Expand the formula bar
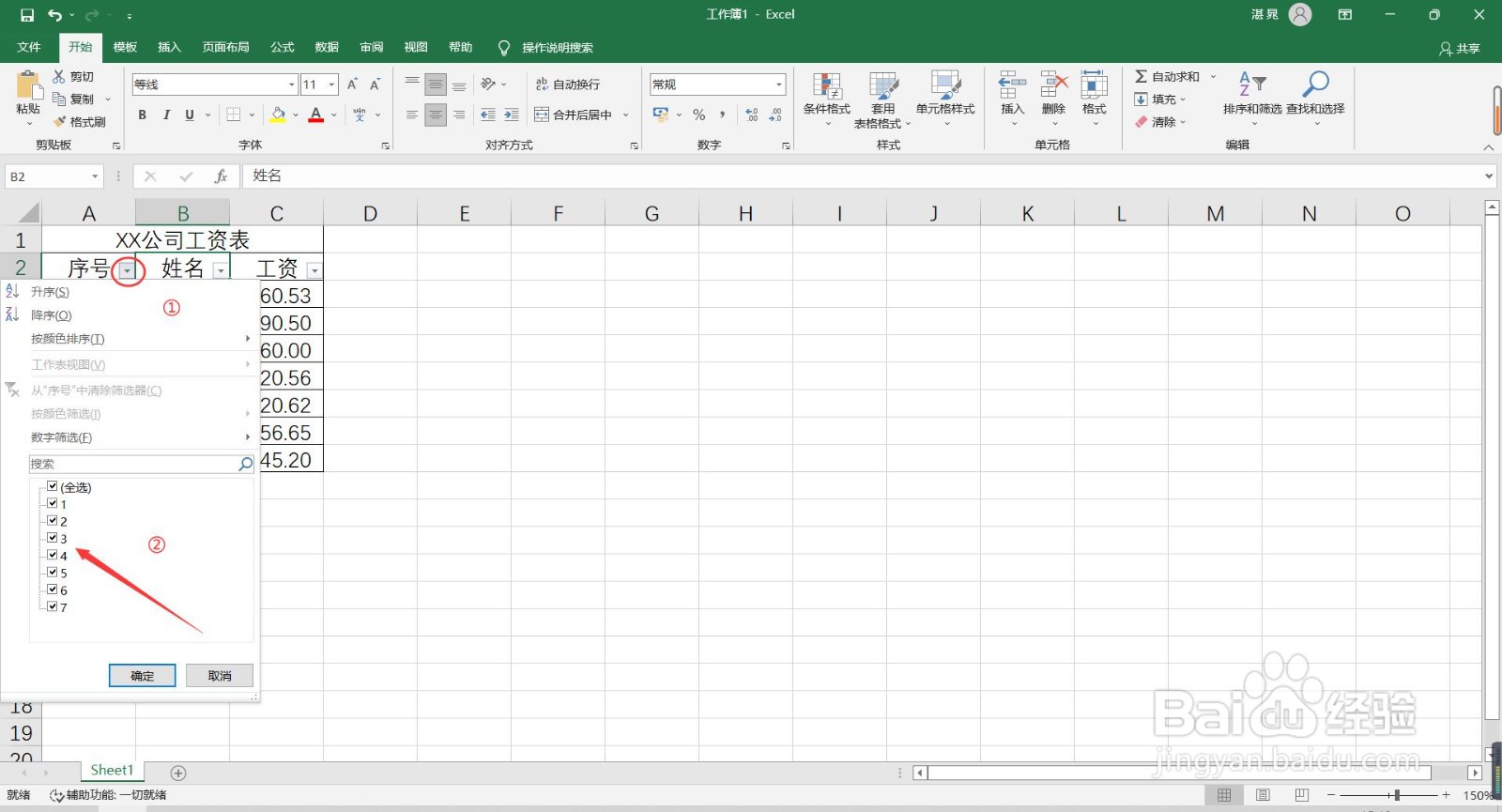This screenshot has width=1502, height=812. click(1489, 176)
